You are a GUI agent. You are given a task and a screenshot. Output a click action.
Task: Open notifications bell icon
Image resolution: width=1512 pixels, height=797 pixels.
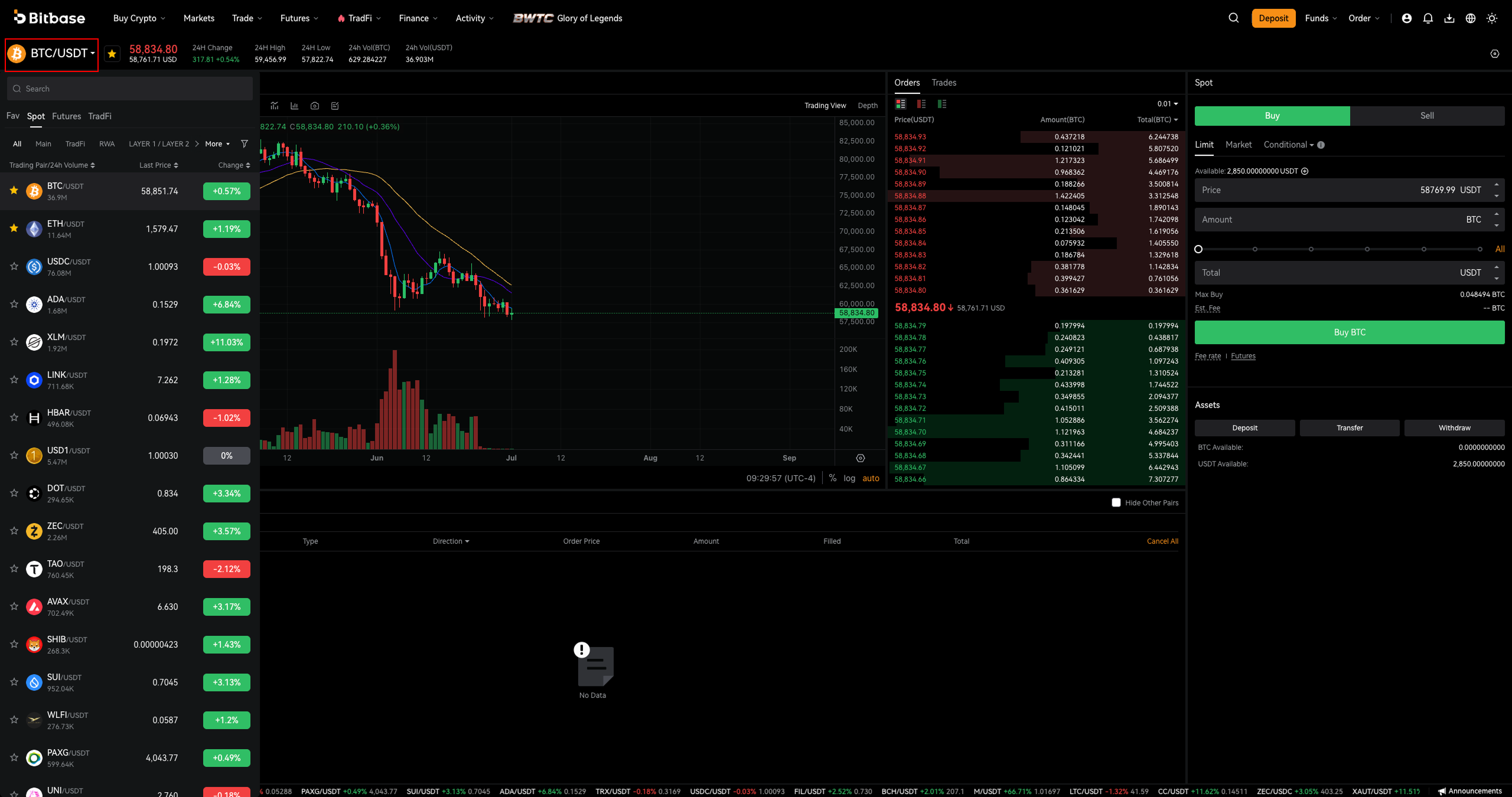click(x=1428, y=18)
